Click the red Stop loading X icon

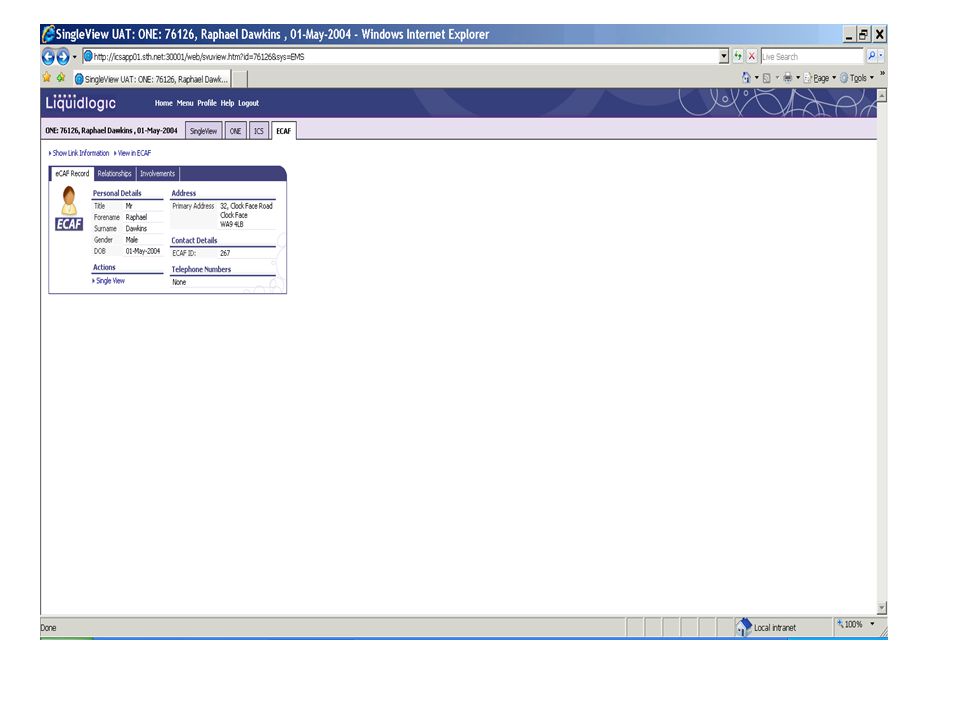point(752,56)
